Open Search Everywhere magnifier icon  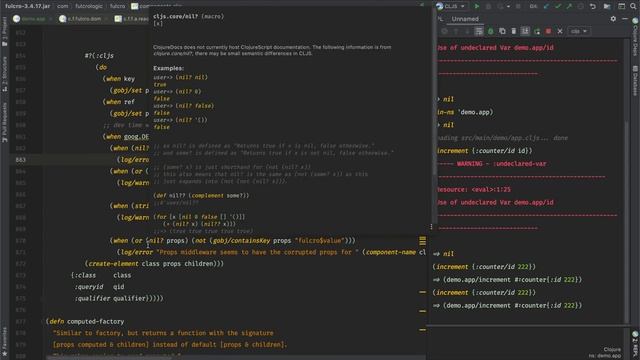pyautogui.click(x=633, y=6)
